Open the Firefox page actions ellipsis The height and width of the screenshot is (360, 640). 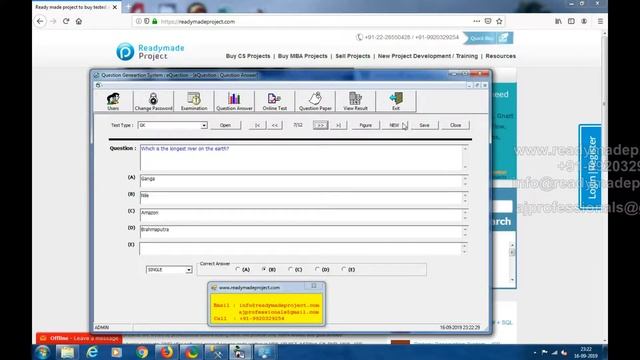coord(477,21)
